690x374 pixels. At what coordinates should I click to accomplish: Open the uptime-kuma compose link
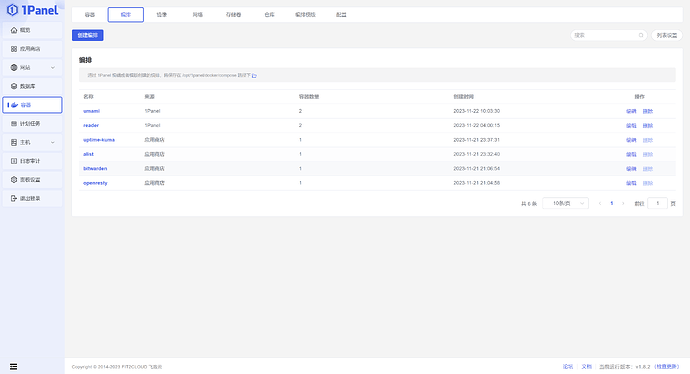point(99,140)
